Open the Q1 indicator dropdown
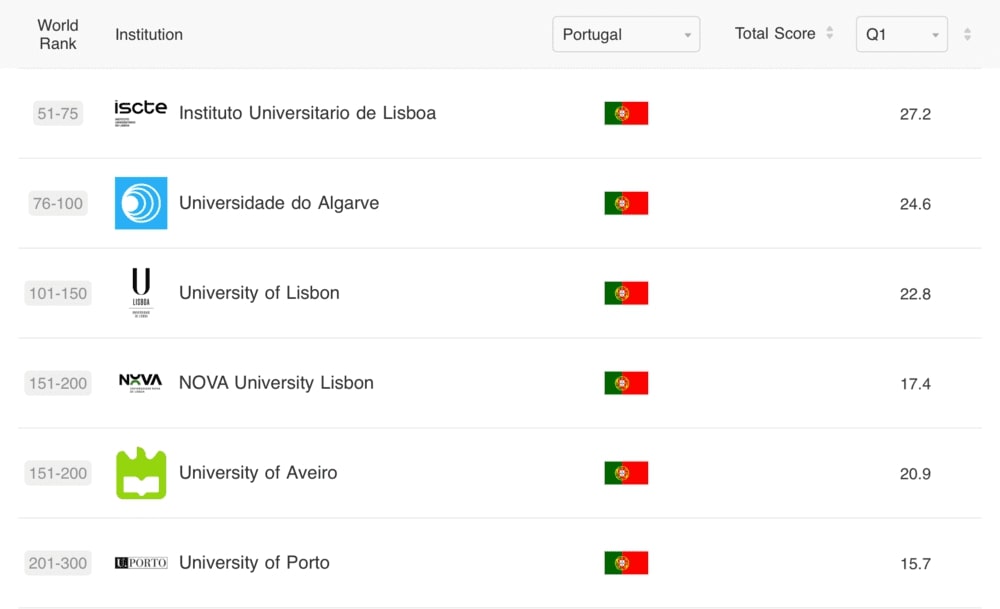This screenshot has width=1000, height=609. 901,34
